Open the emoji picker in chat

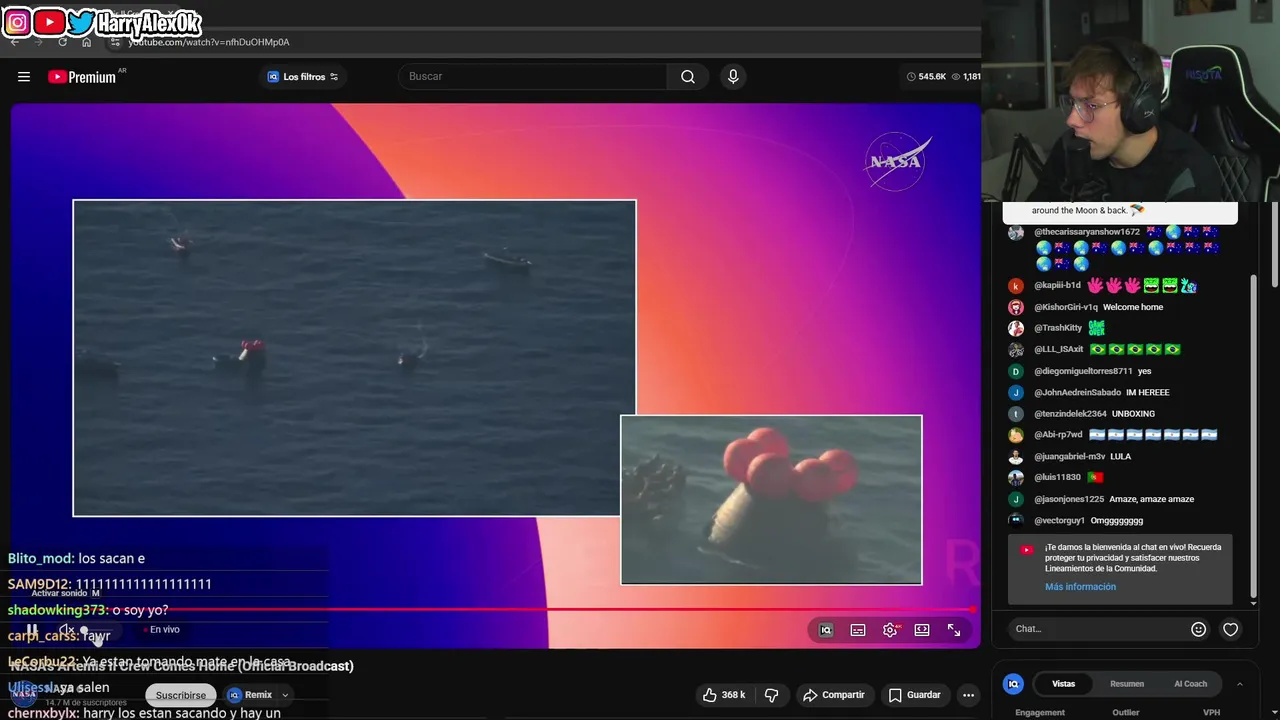point(1198,629)
